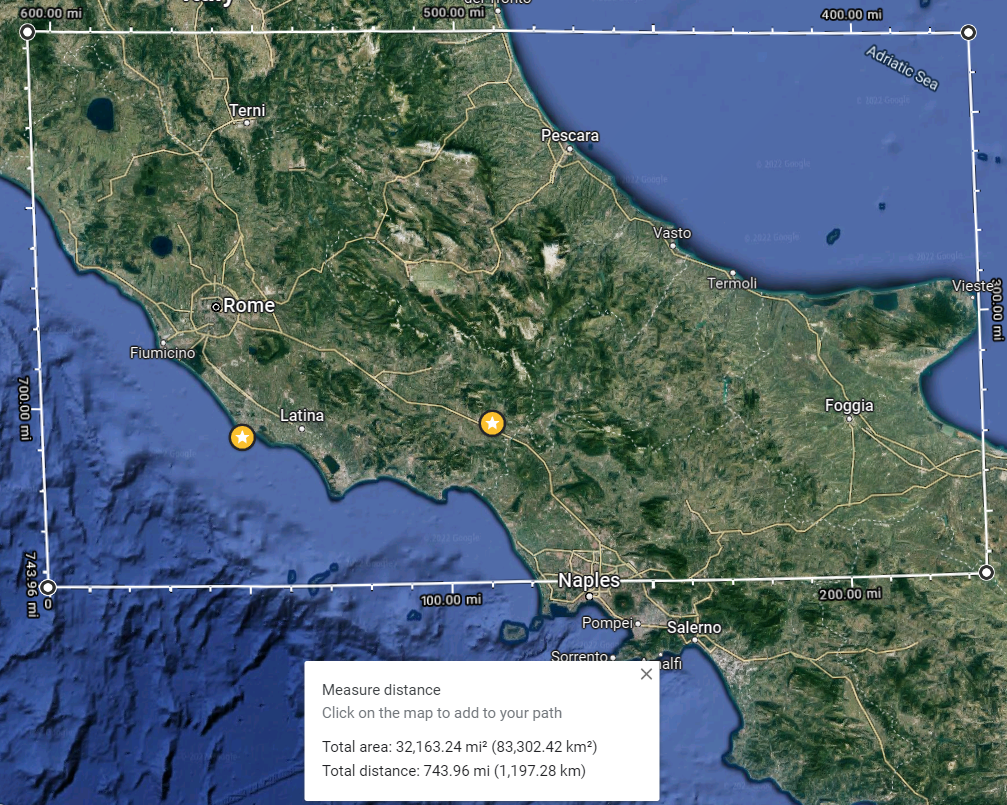
Task: Click the Pescara map label
Action: click(570, 136)
